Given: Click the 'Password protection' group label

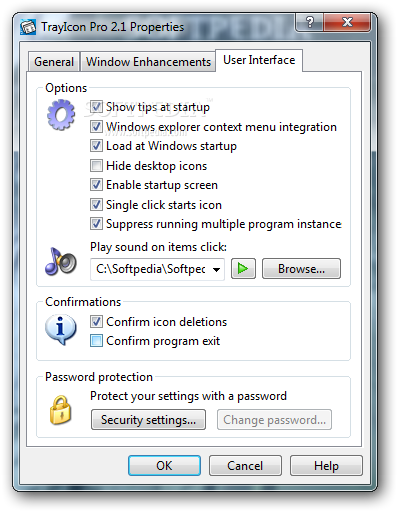Looking at the screenshot, I should pyautogui.click(x=99, y=377).
